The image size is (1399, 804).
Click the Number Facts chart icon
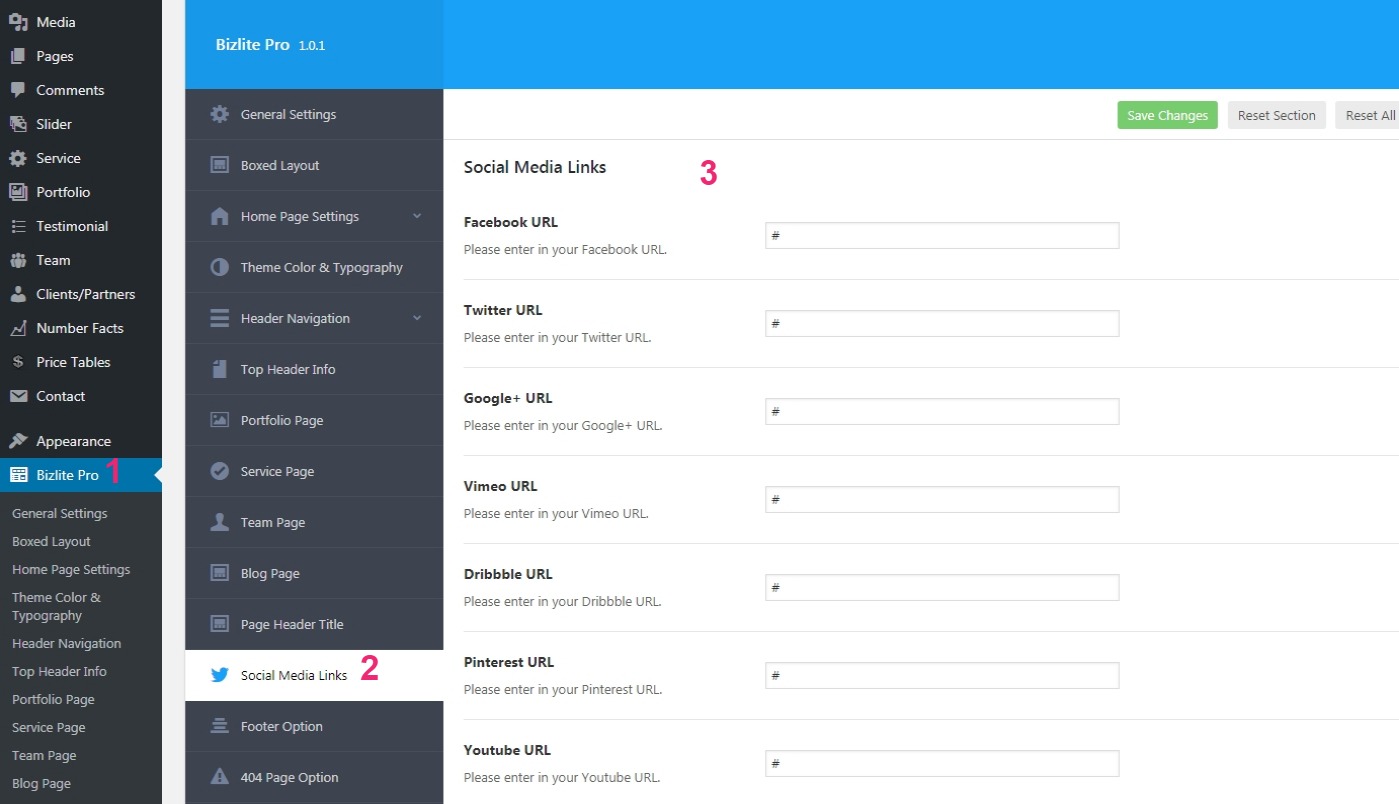(x=18, y=328)
